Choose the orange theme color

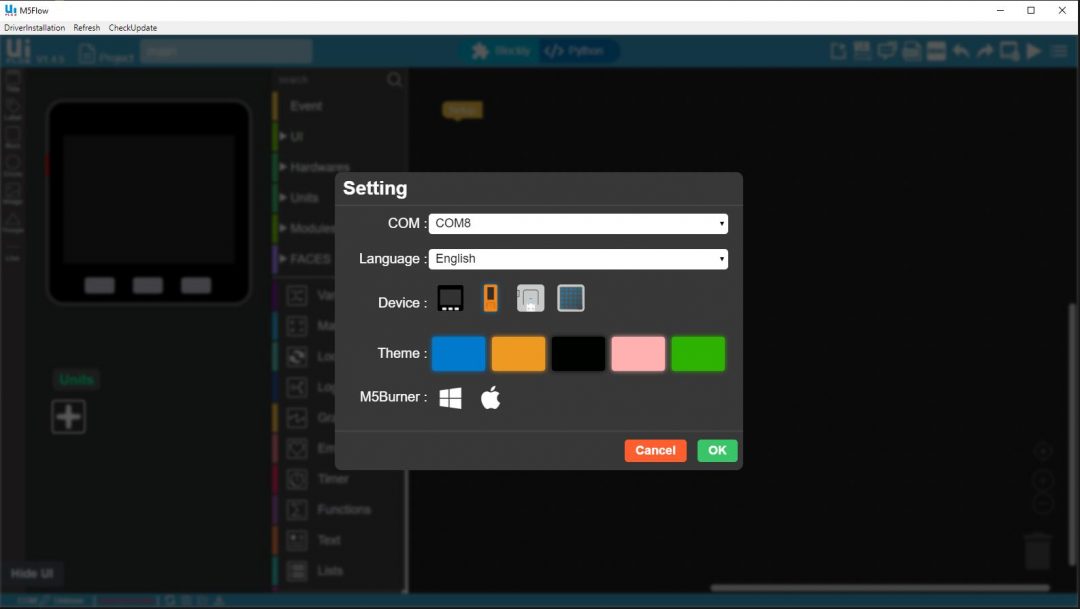click(518, 354)
